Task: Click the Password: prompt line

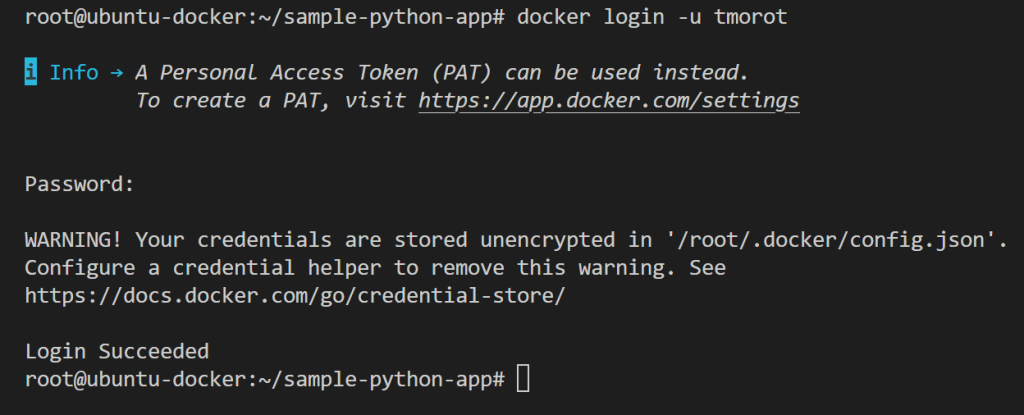Action: click(x=78, y=184)
